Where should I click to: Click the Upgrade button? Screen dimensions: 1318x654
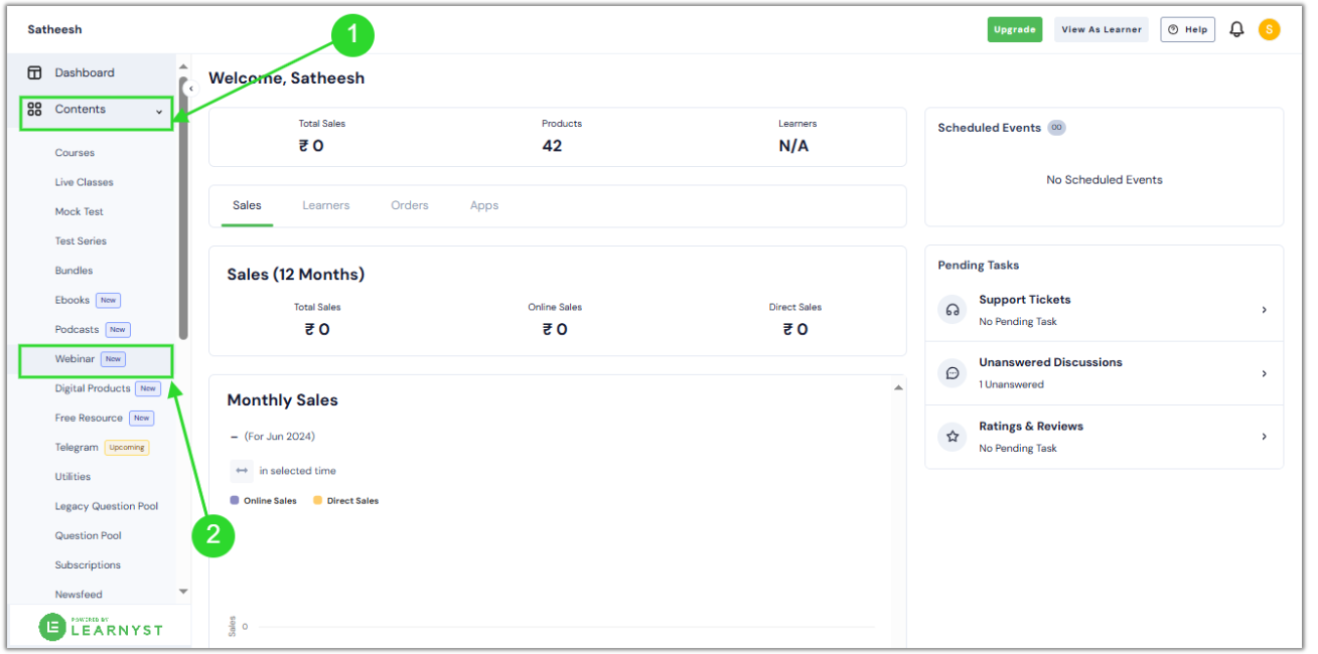tap(1014, 29)
